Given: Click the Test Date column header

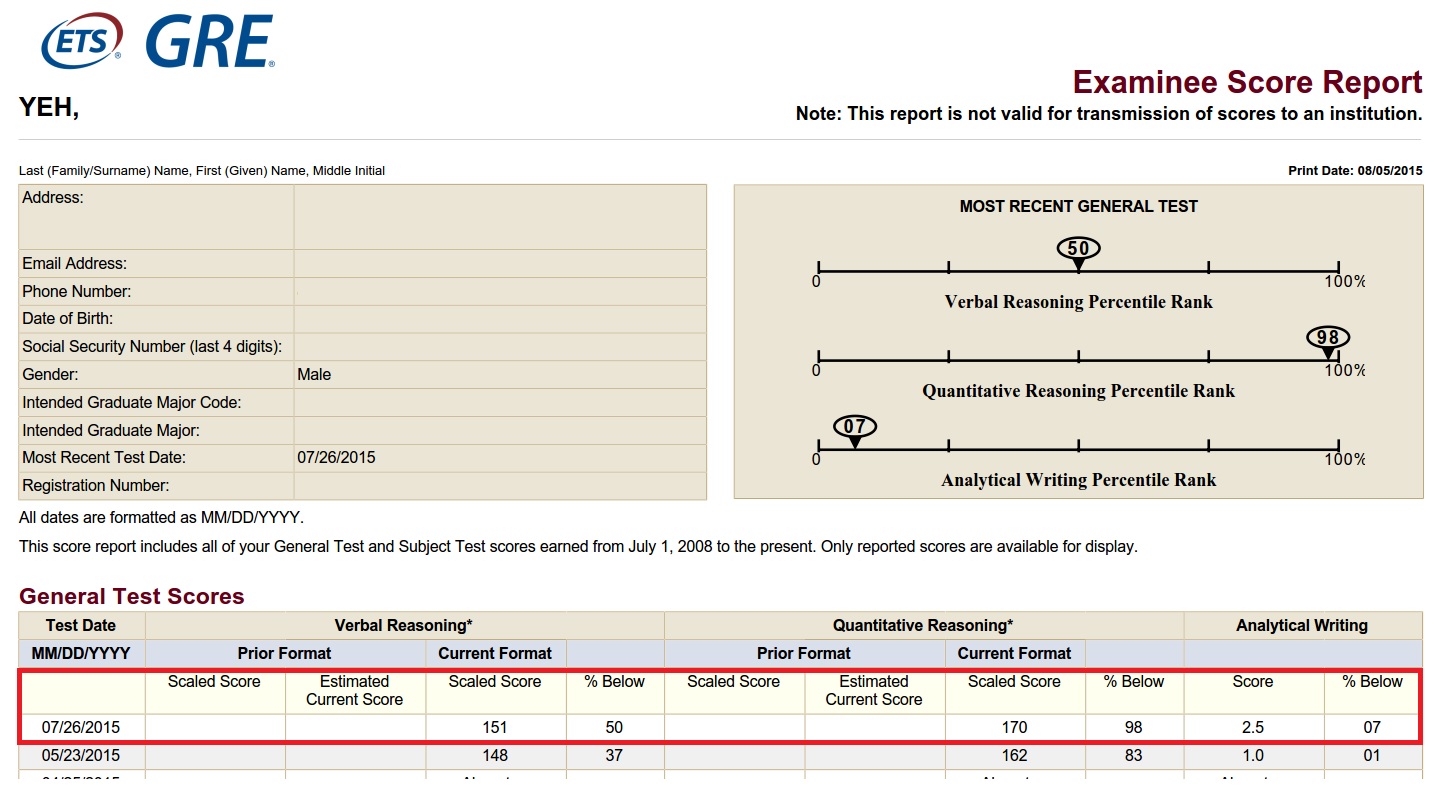Looking at the screenshot, I should [x=81, y=626].
